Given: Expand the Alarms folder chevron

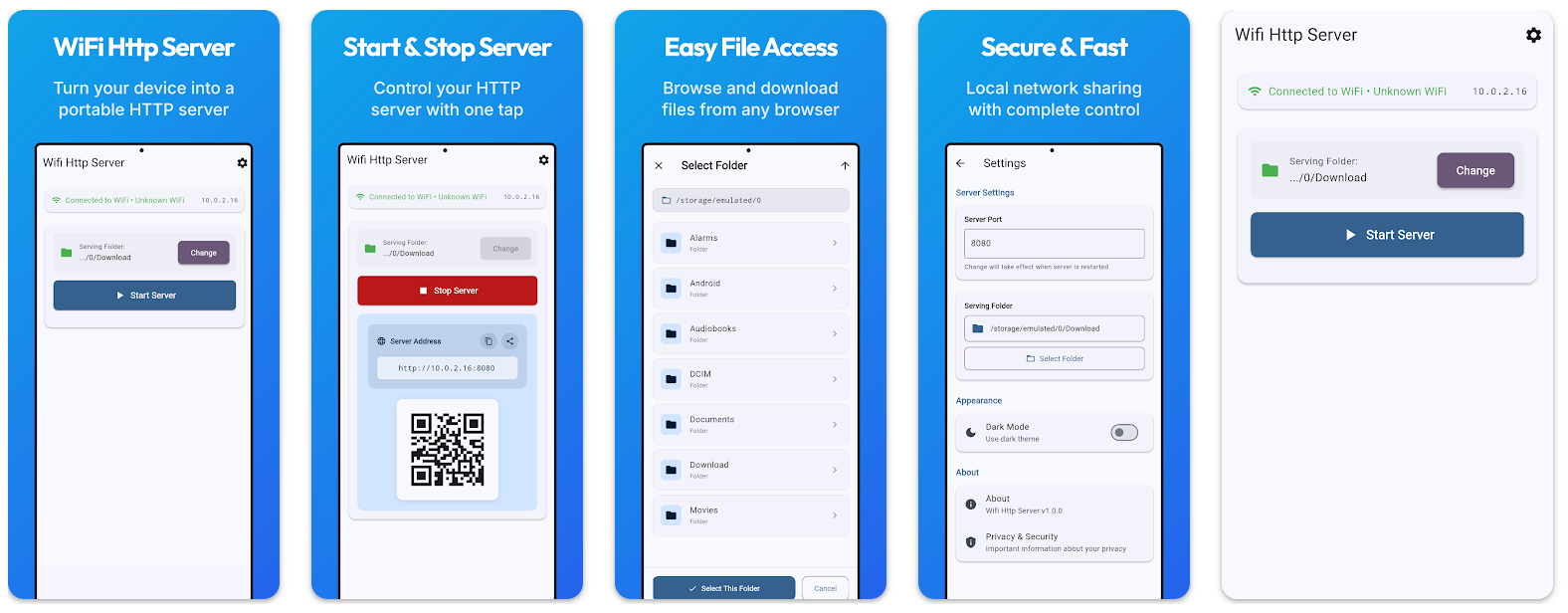Looking at the screenshot, I should coord(834,243).
